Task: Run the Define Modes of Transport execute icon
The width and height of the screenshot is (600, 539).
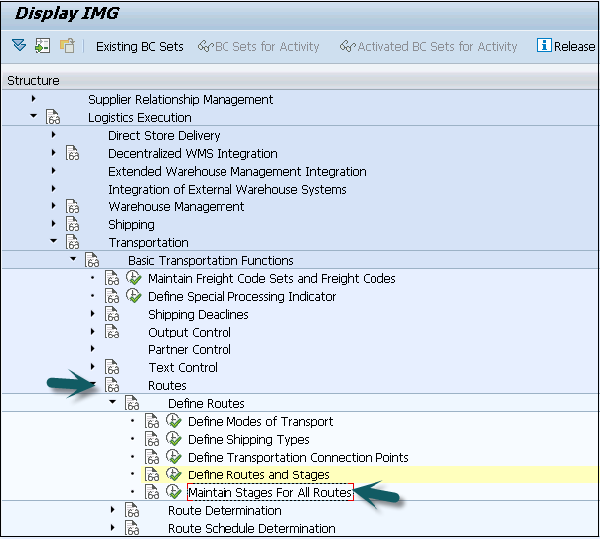Action: click(x=173, y=422)
